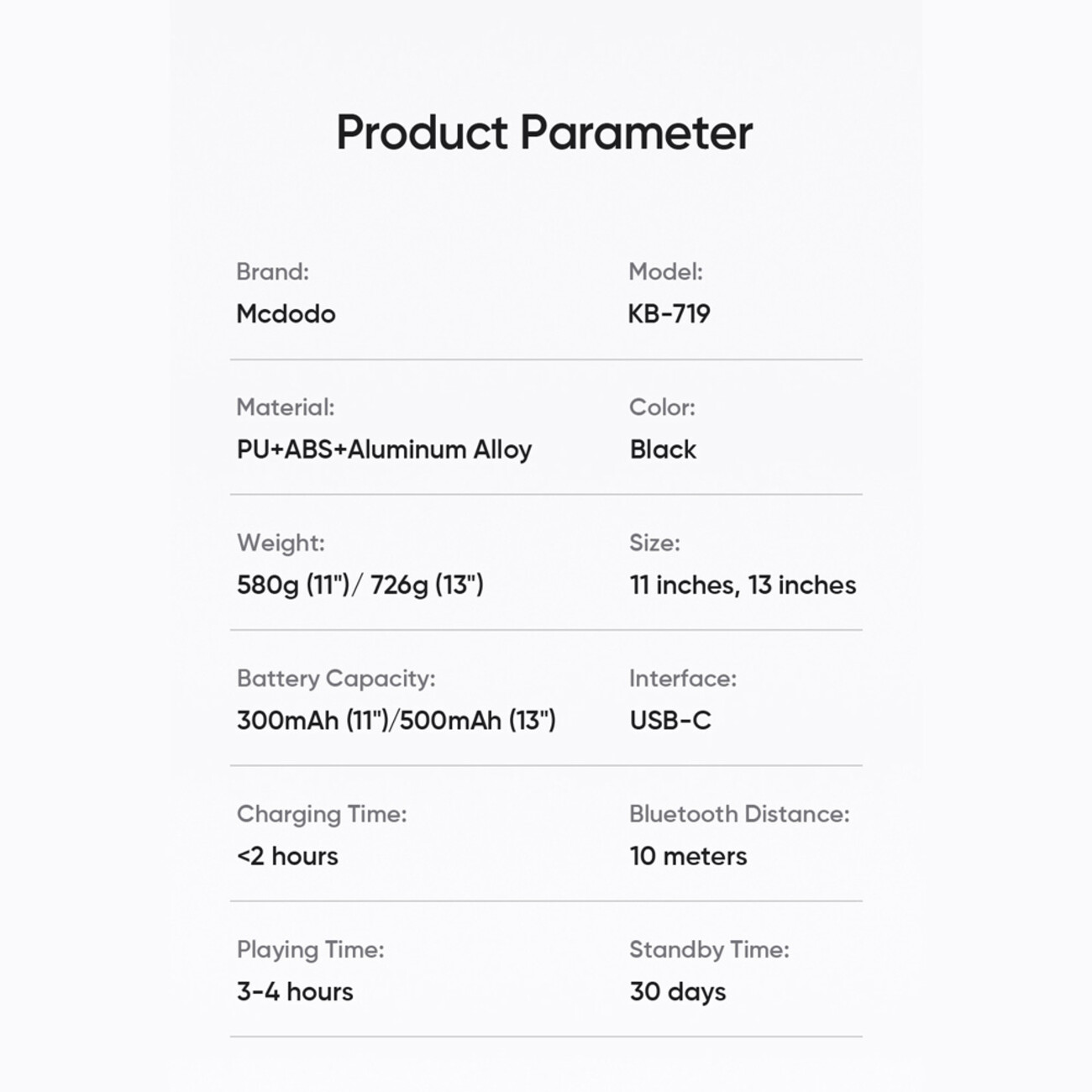Viewport: 1092px width, 1092px height.
Task: Select the Brand label text
Action: (272, 271)
